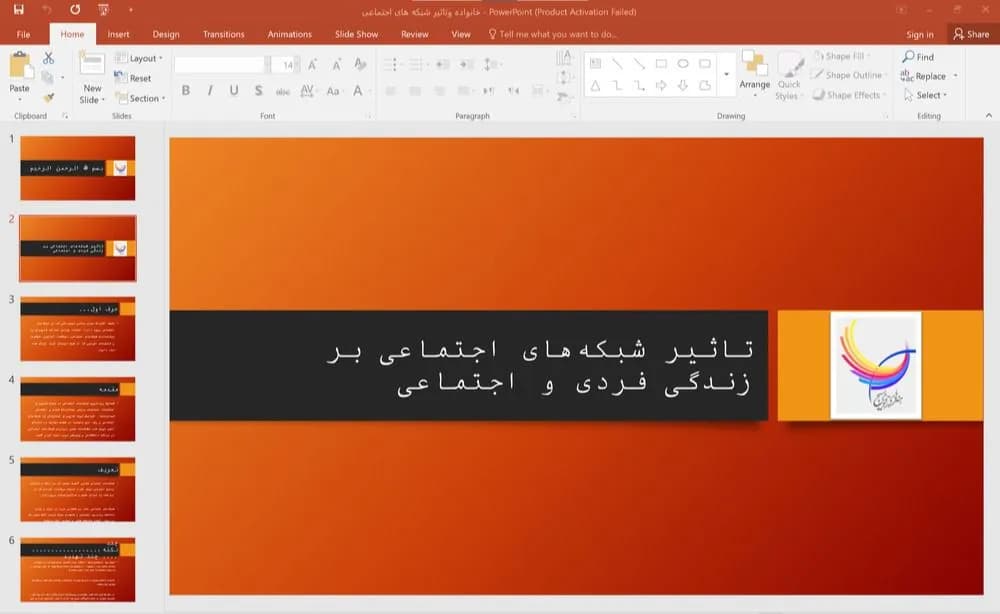This screenshot has height=614, width=1000.
Task: Toggle Center paragraph alignment
Action: coord(415,91)
